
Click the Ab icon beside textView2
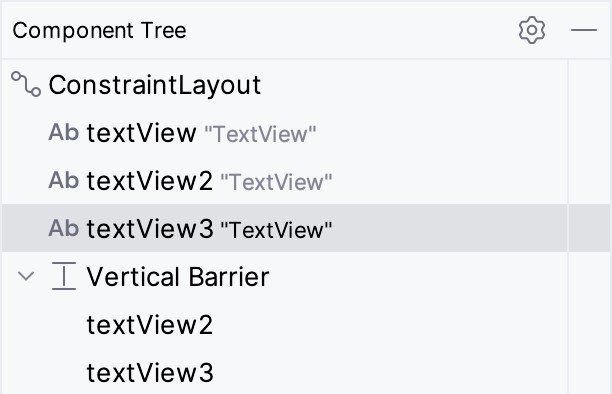pos(64,180)
